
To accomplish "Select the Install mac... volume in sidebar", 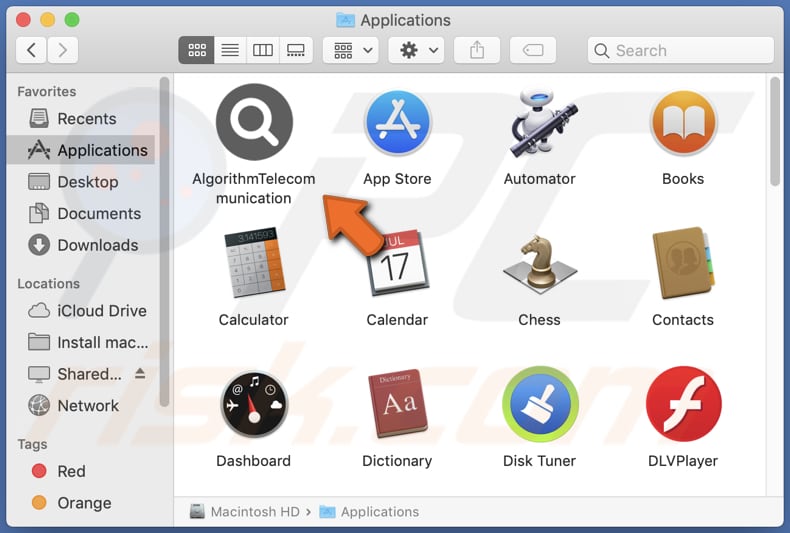I will [x=81, y=343].
